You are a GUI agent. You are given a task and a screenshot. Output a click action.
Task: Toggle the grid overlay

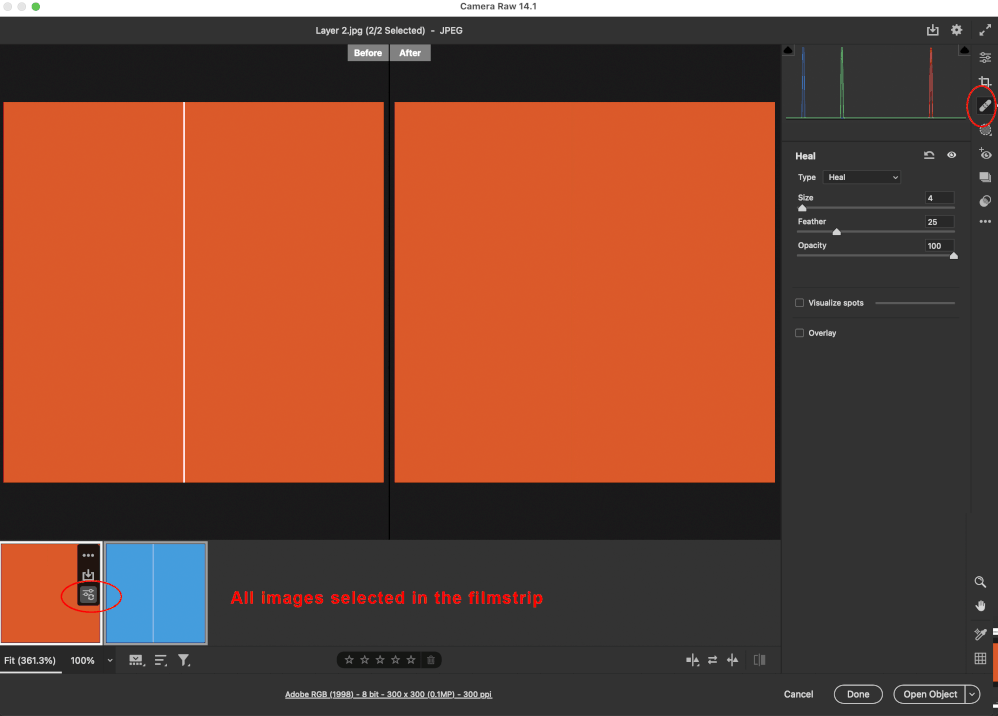(x=980, y=658)
